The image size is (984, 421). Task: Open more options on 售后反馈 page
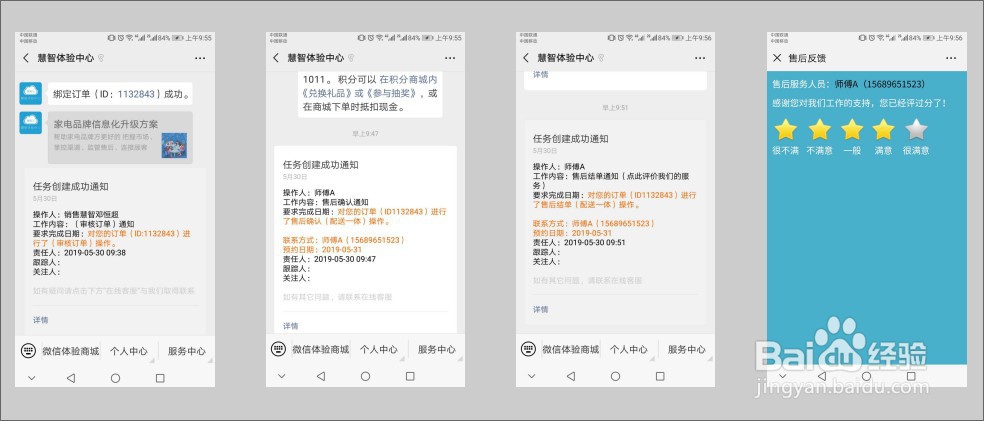(951, 58)
